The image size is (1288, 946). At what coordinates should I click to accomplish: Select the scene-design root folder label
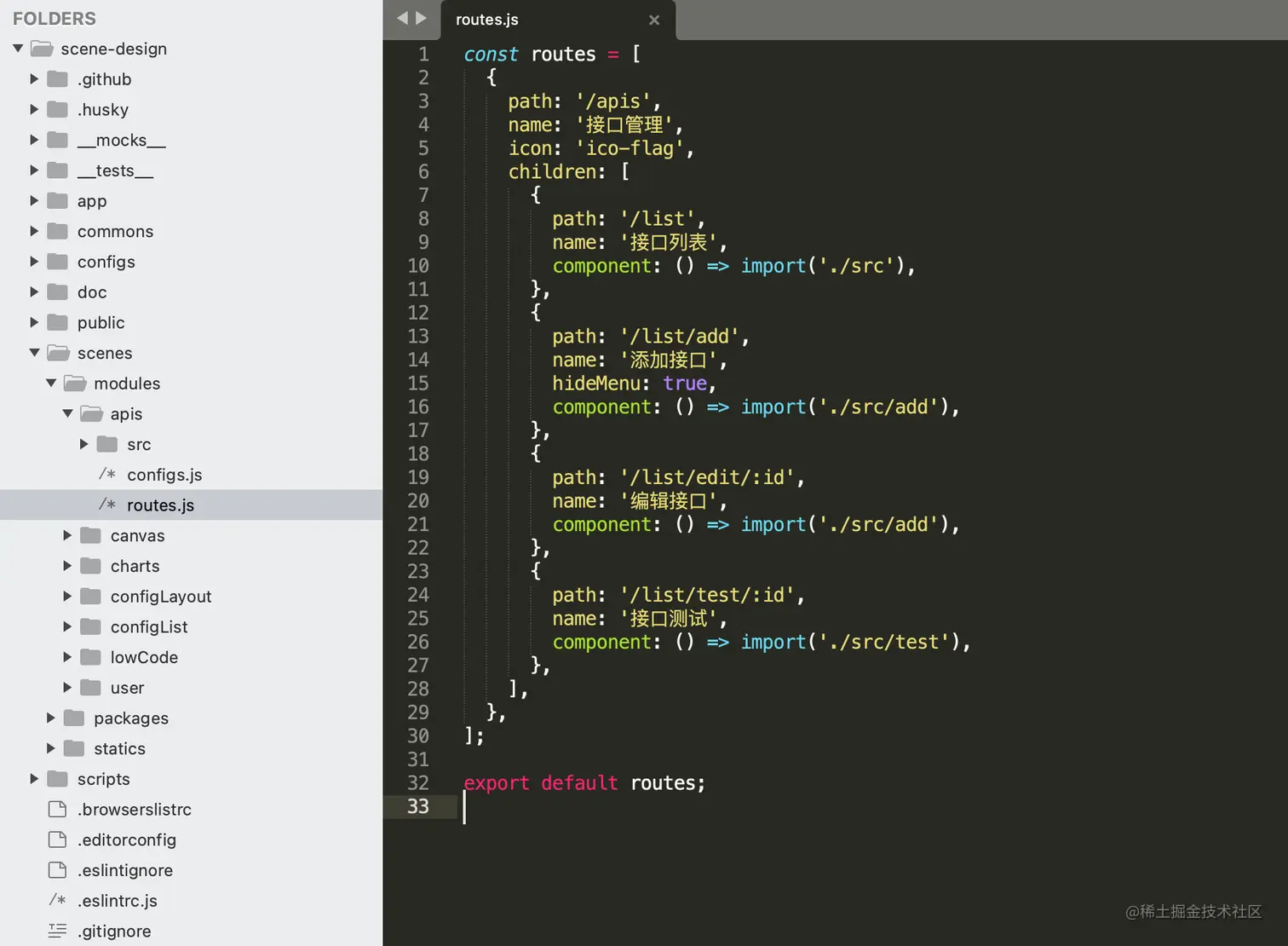(113, 49)
